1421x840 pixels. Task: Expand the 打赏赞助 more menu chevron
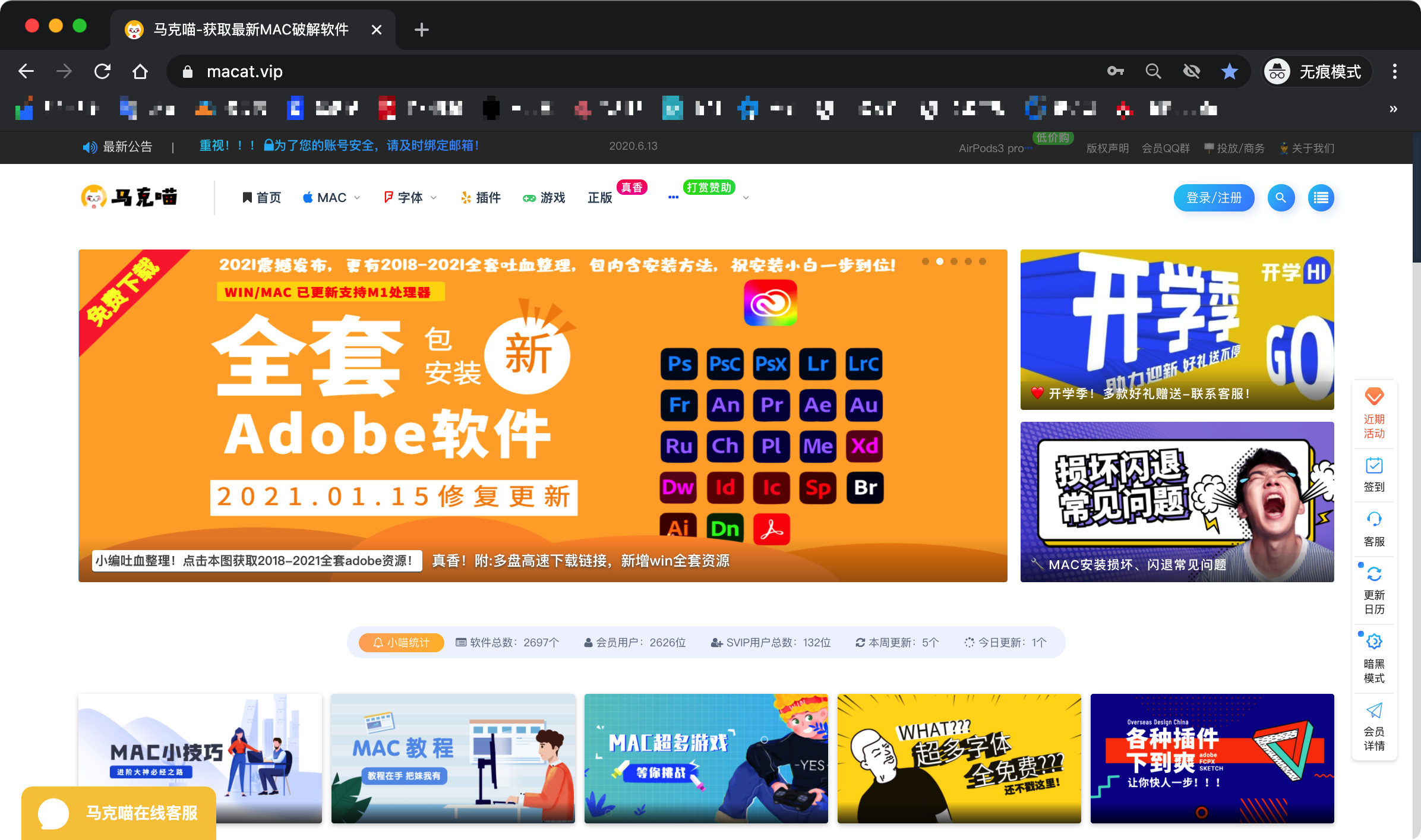click(746, 198)
